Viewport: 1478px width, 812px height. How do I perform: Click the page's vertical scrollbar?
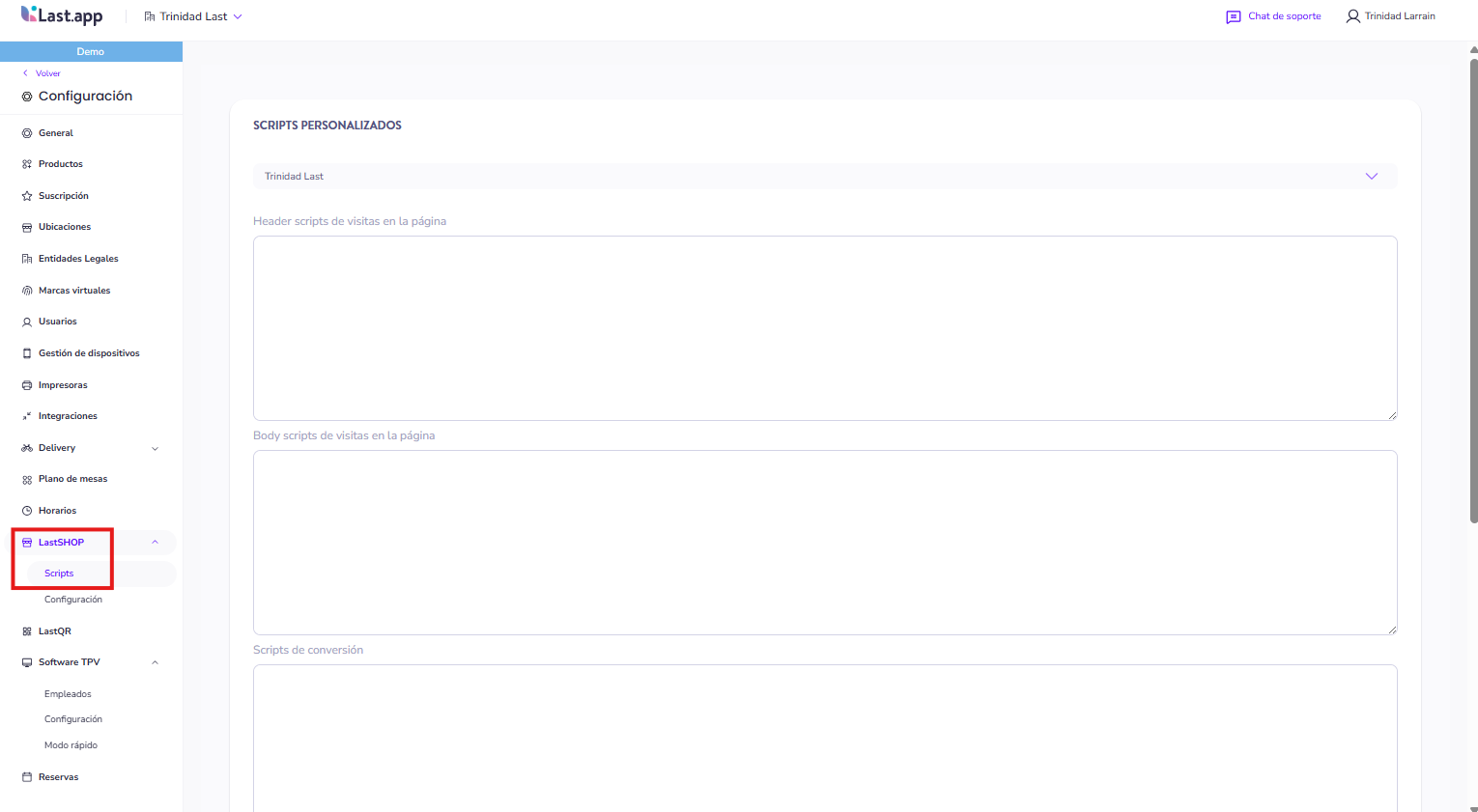click(x=1473, y=290)
